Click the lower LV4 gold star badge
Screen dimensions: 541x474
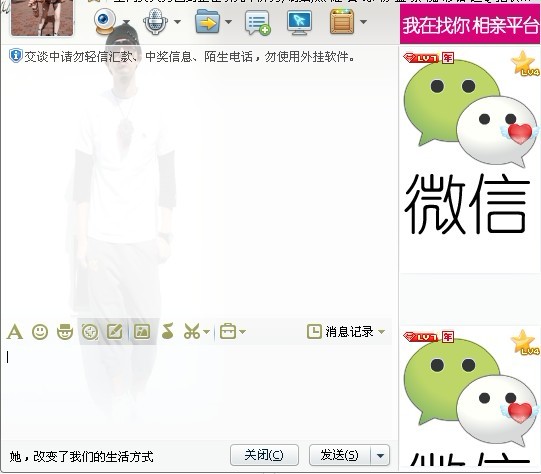coord(524,342)
